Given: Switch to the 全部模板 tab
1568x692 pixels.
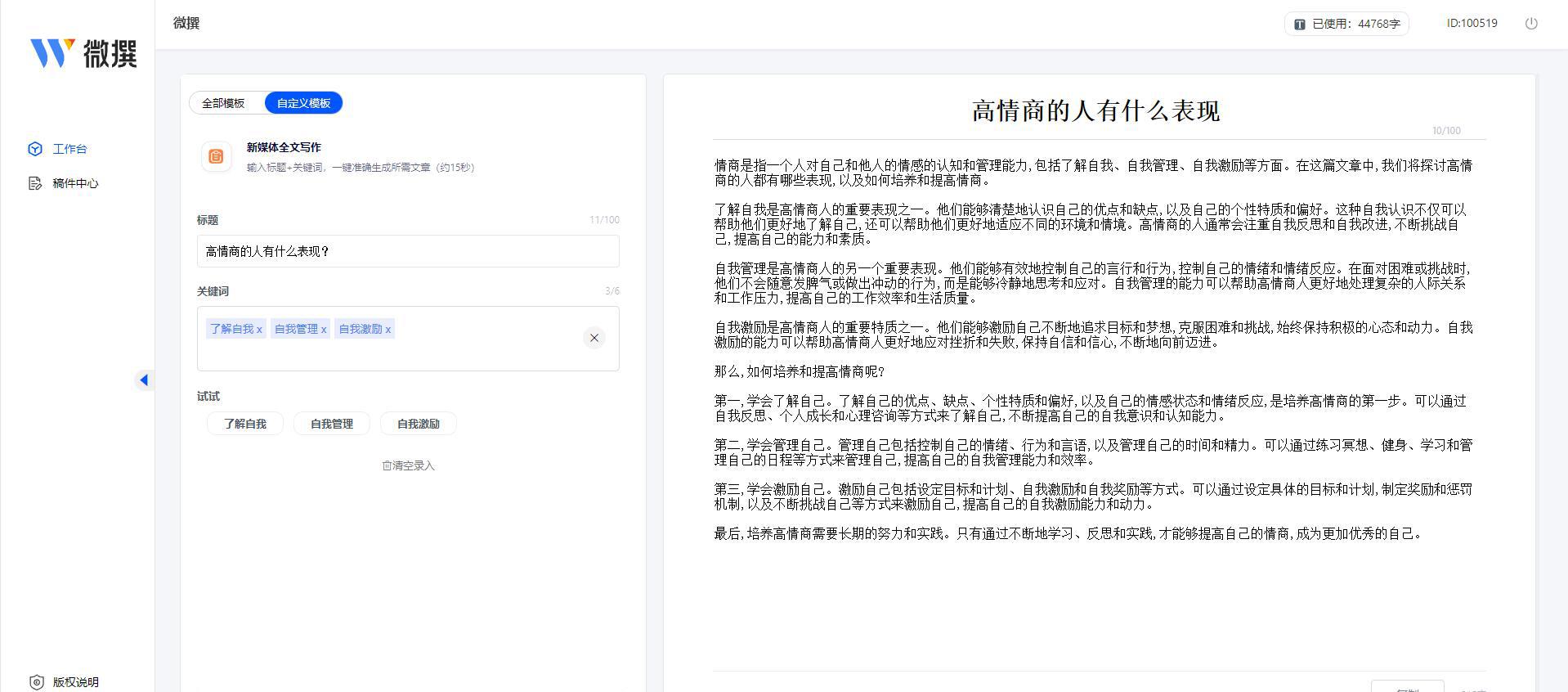Looking at the screenshot, I should pos(223,103).
